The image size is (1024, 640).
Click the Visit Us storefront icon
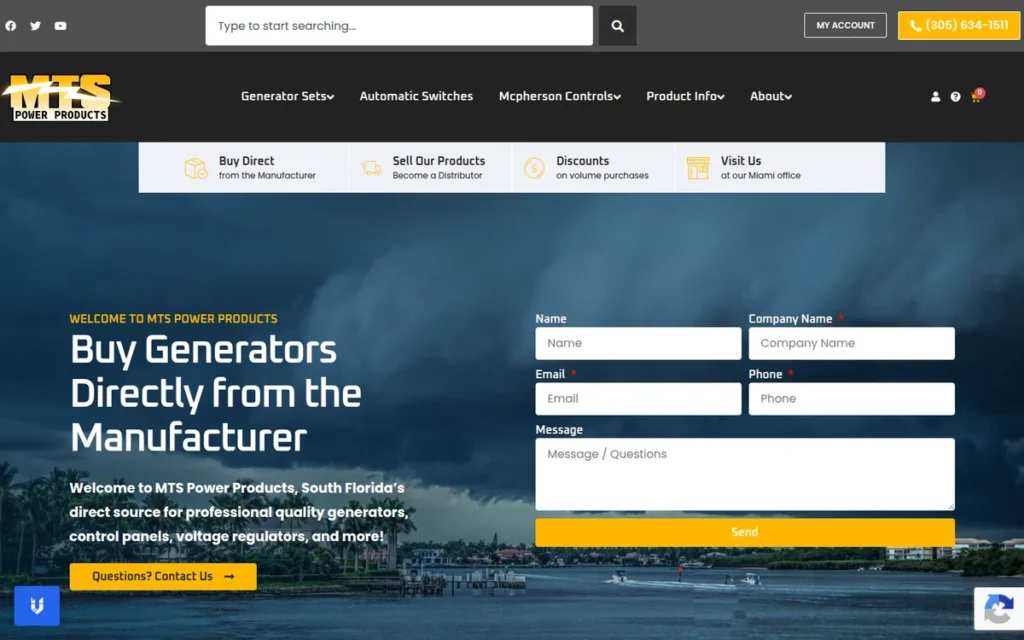coord(697,168)
